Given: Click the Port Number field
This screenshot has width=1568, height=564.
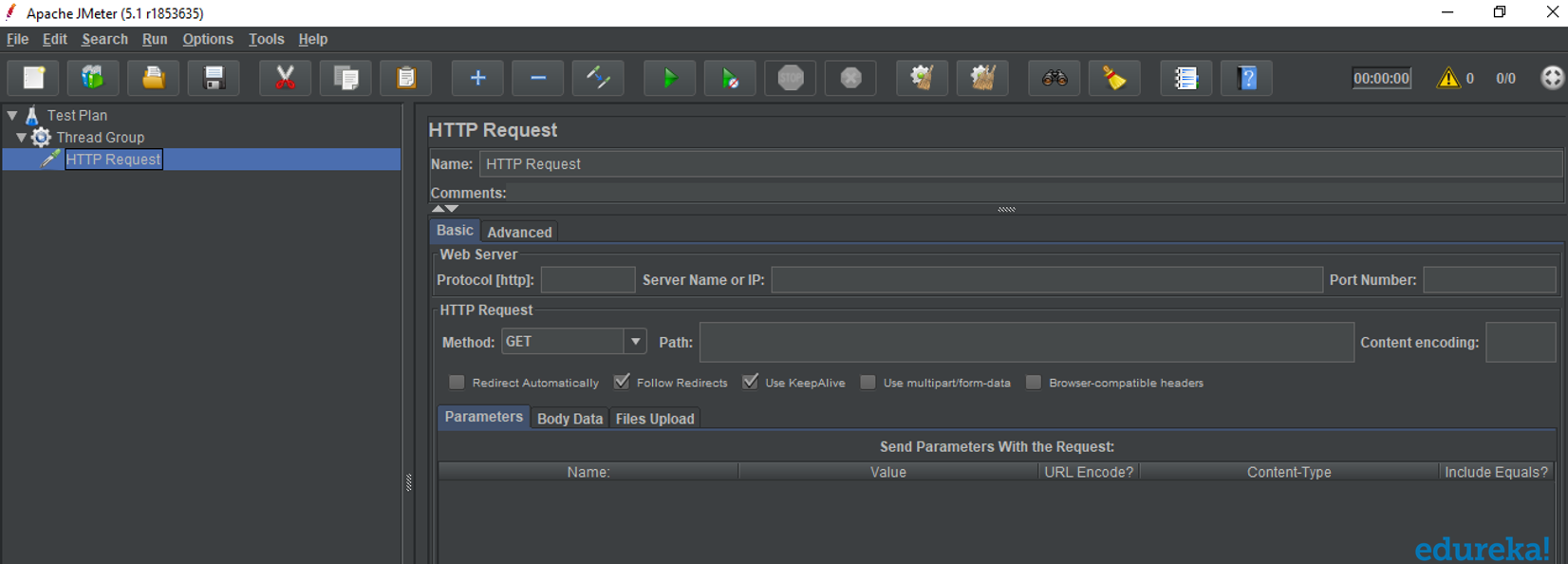Looking at the screenshot, I should tap(1489, 280).
